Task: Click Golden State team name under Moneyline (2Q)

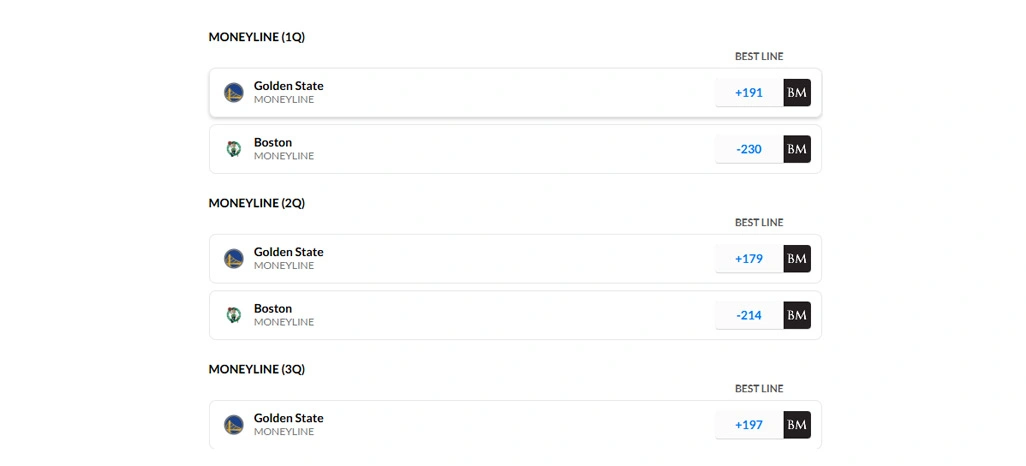Action: coord(288,252)
